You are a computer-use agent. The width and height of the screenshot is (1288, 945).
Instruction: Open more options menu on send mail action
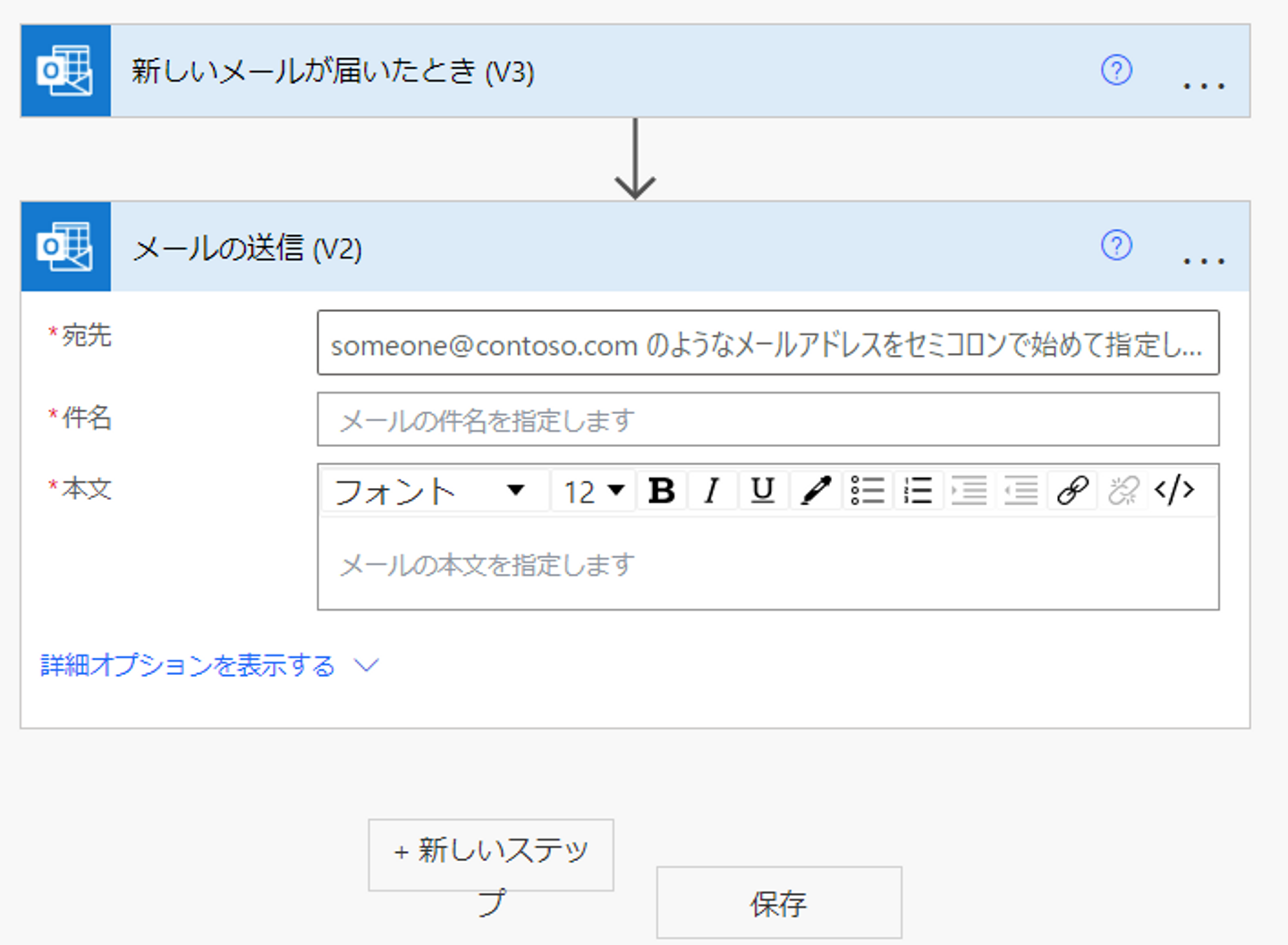(x=1203, y=261)
